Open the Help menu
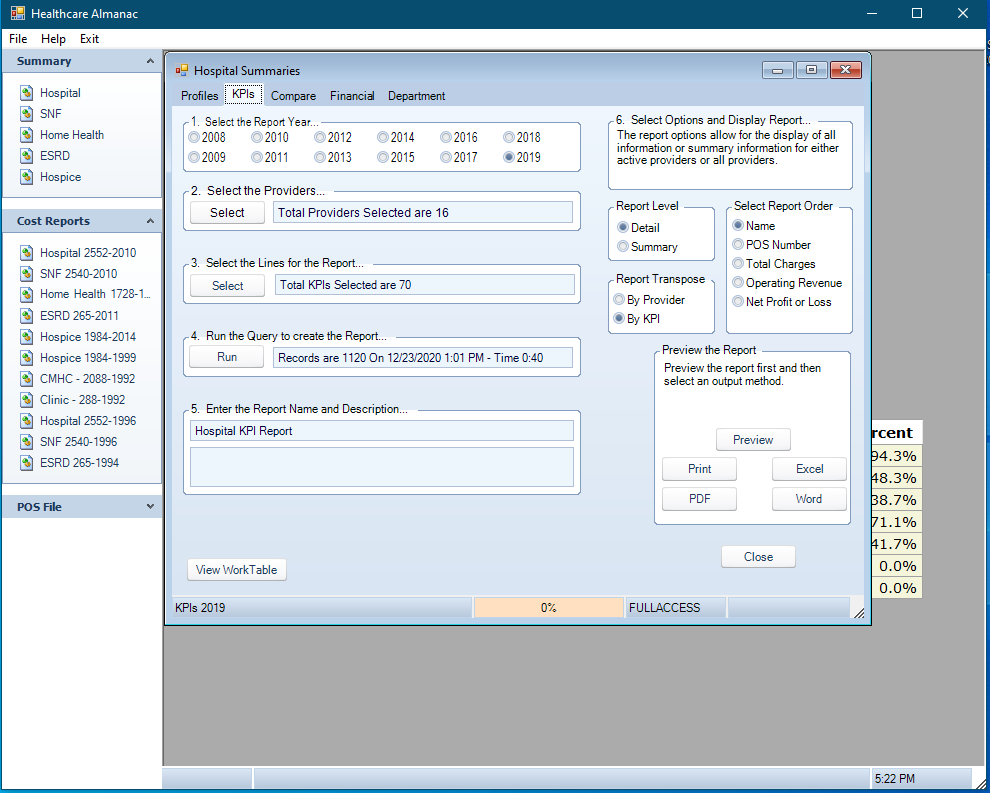Screen dimensions: 990x793 pos(53,39)
